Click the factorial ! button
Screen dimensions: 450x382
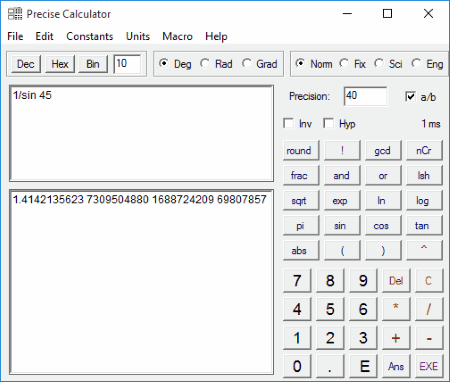pos(342,150)
